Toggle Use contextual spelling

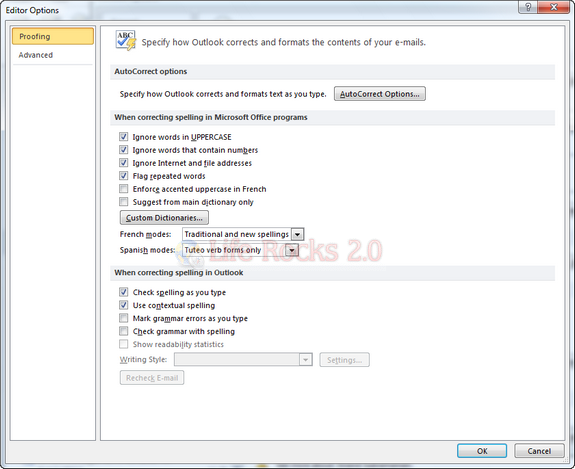124,305
